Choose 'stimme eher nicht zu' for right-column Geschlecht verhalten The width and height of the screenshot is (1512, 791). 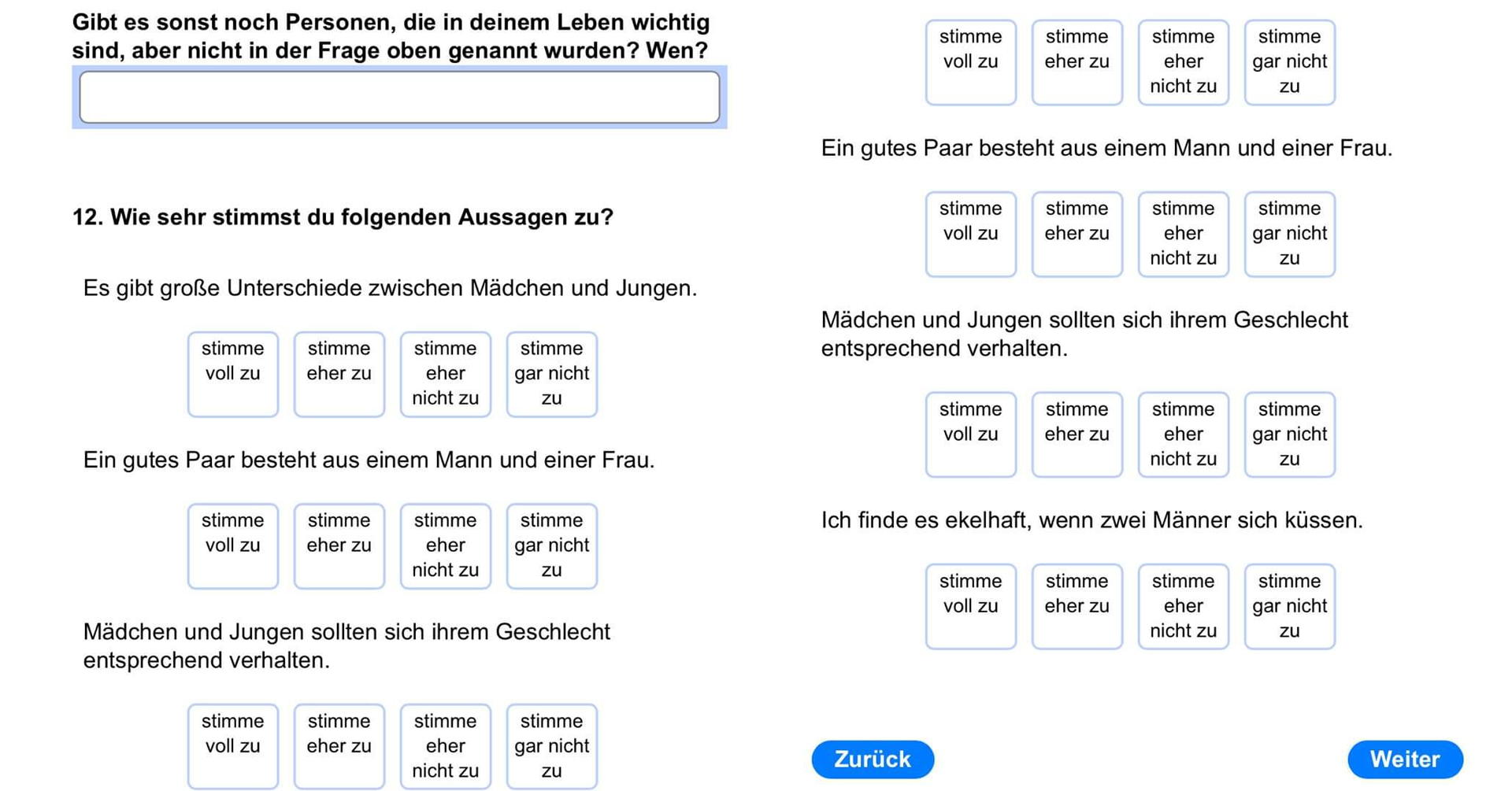click(x=1184, y=434)
